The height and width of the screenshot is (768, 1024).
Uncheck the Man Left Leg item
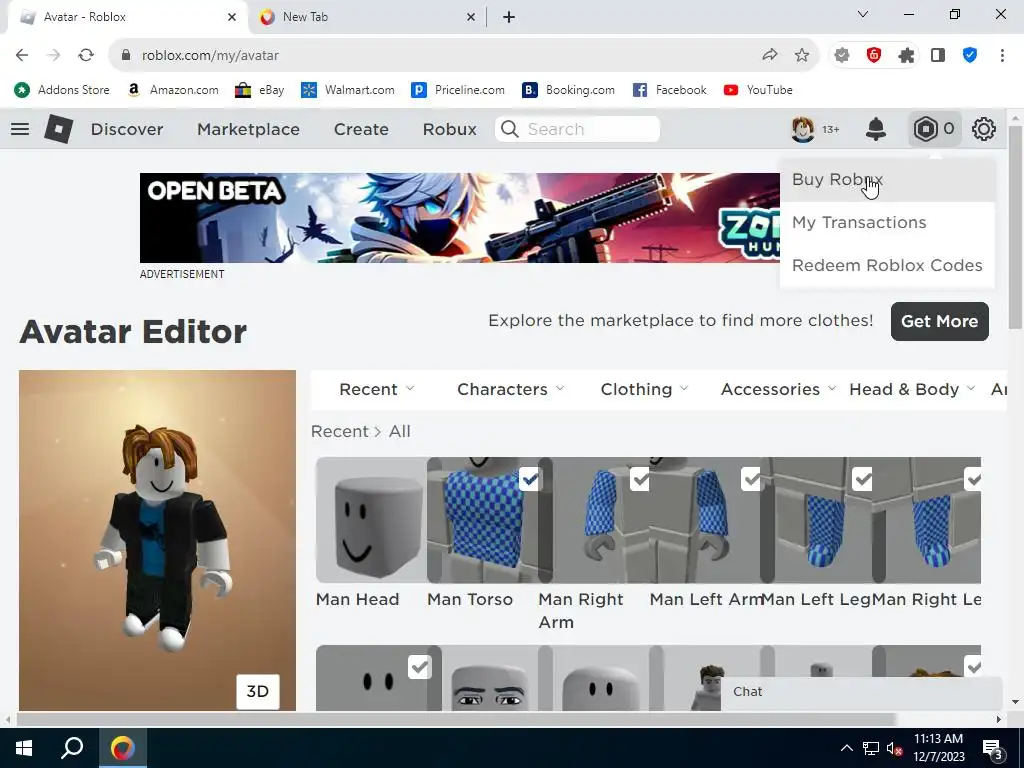pos(863,479)
